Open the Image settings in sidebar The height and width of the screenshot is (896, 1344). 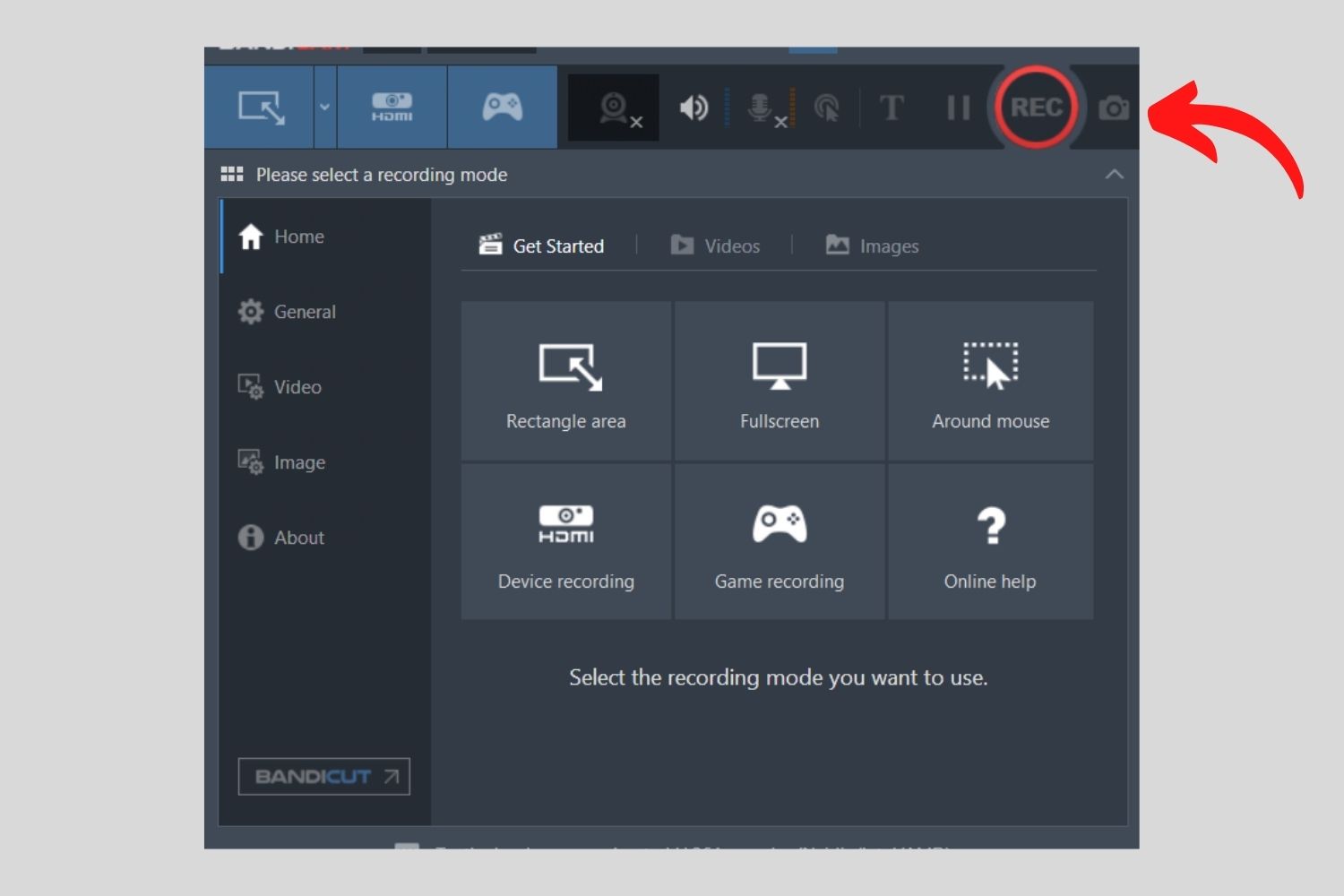(325, 462)
